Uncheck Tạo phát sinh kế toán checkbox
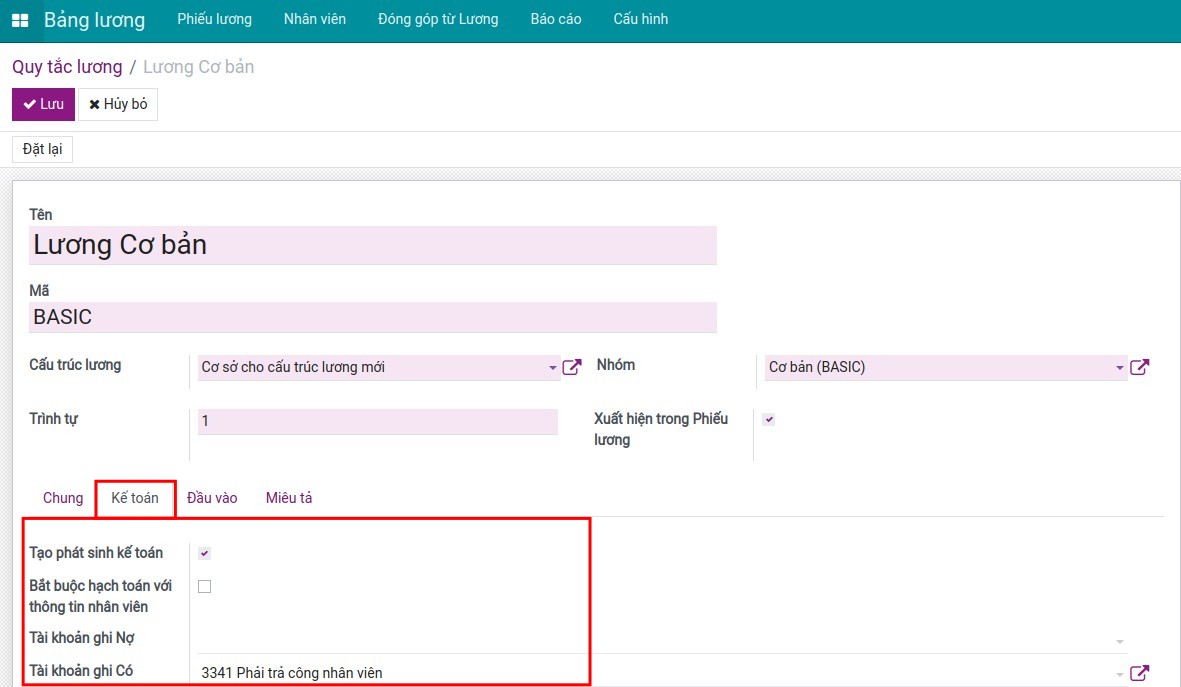Screen dimensions: 1181x687 (204, 553)
